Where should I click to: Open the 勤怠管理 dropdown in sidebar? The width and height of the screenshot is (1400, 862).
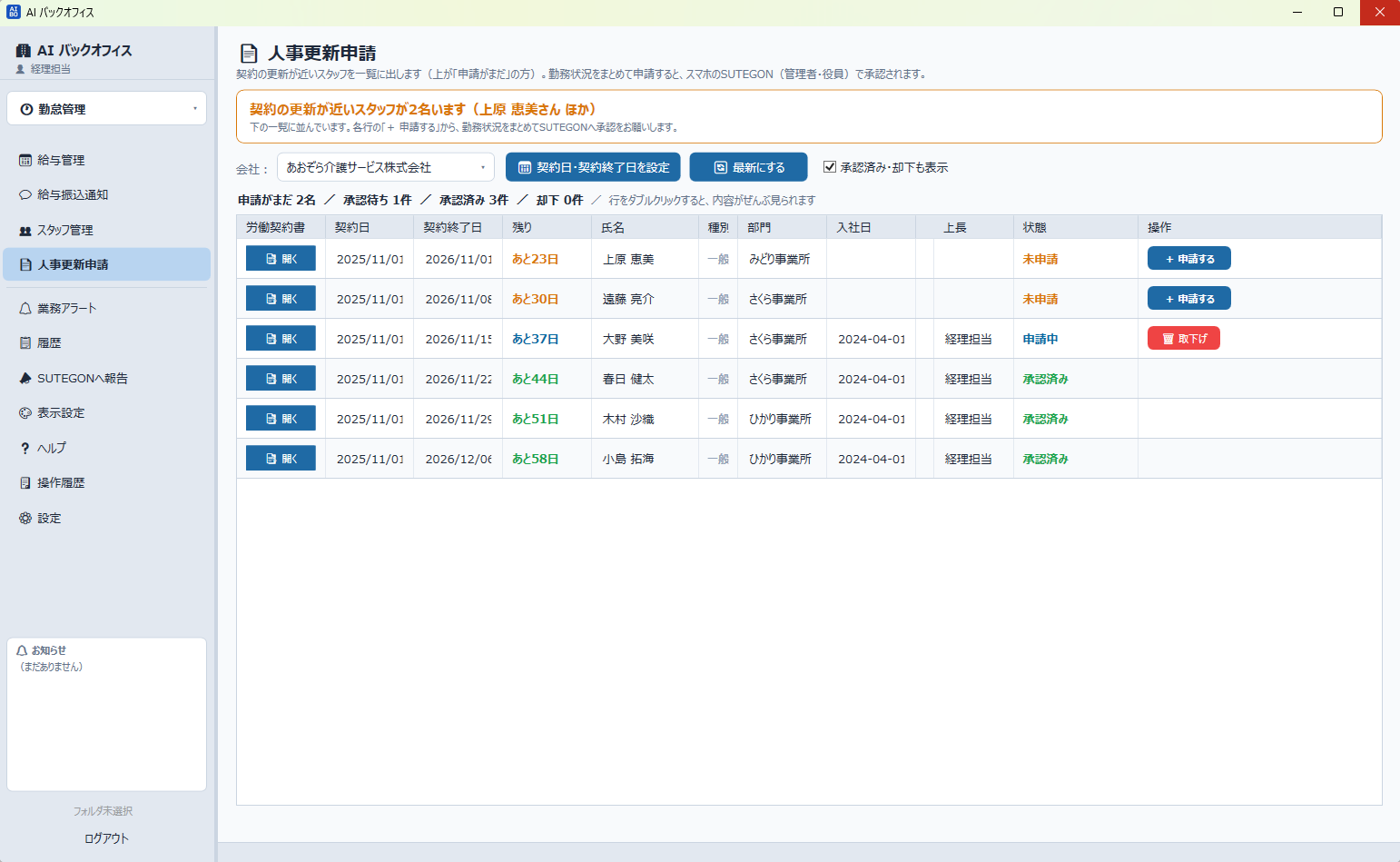pos(107,109)
